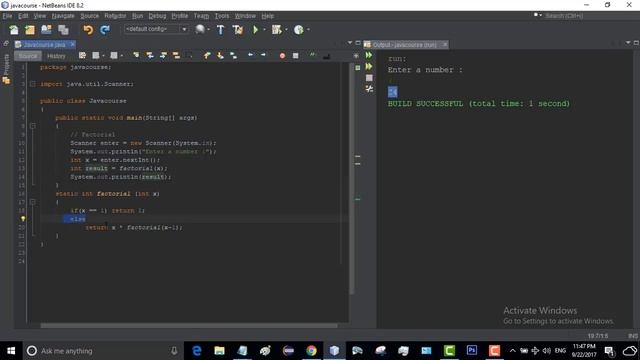Open the Navigate menu
640x360 pixels.
pos(63,16)
